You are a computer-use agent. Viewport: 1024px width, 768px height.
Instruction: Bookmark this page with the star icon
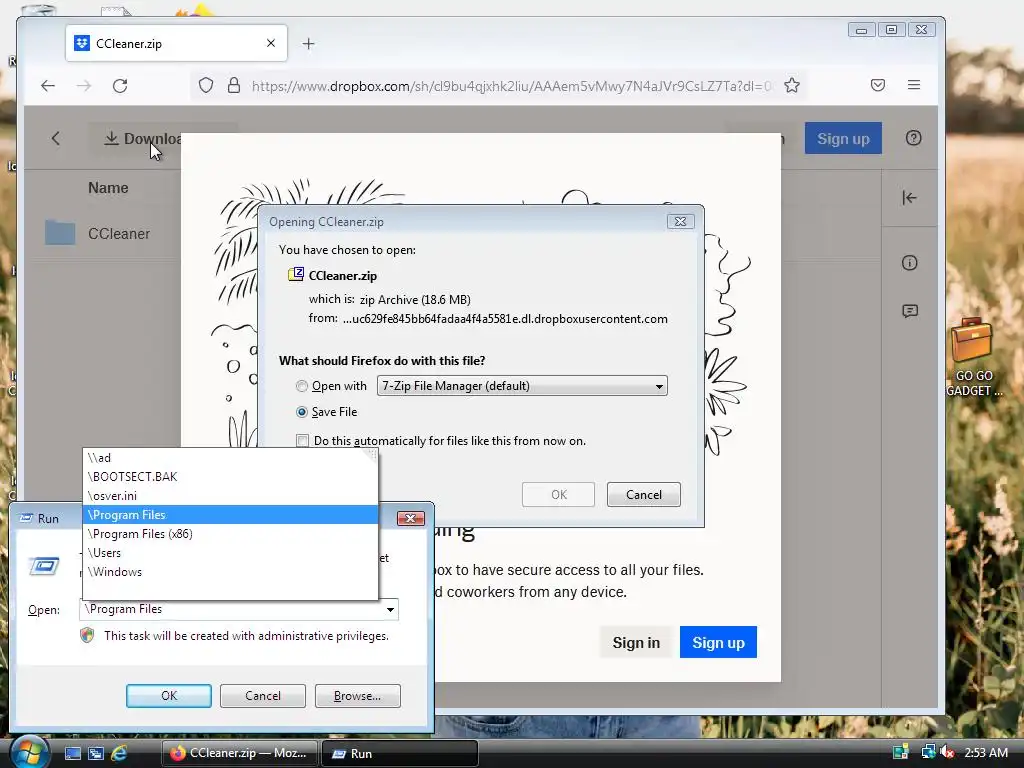pos(792,86)
